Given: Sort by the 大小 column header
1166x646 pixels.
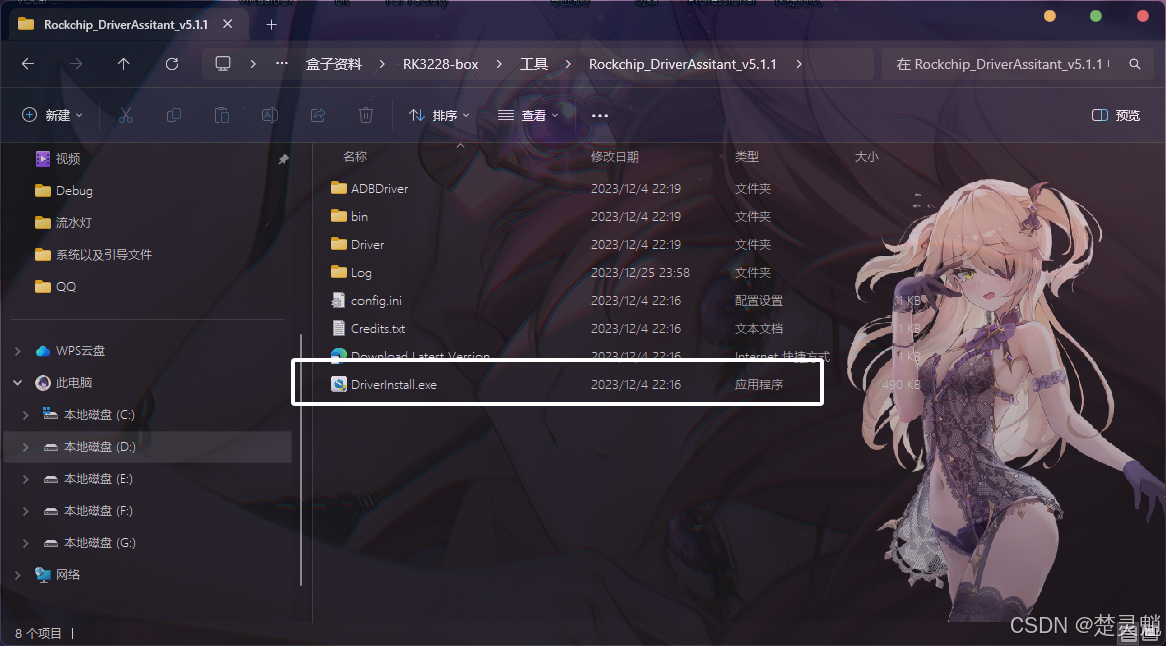Looking at the screenshot, I should pyautogui.click(x=866, y=157).
